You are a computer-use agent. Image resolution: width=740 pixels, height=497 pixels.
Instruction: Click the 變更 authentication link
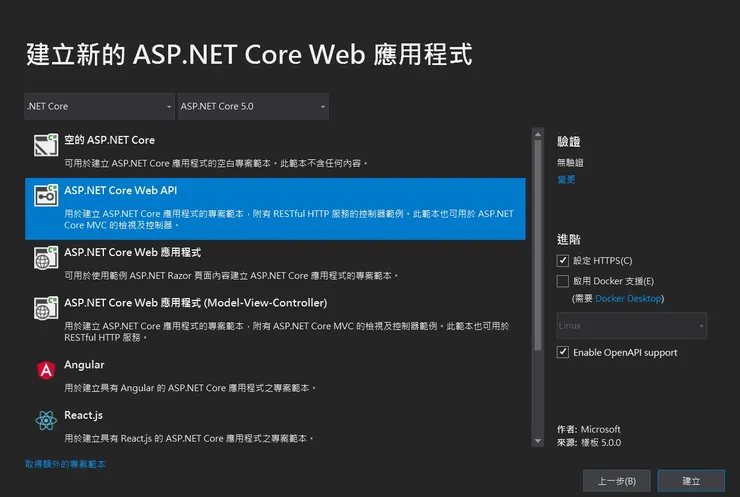566,180
